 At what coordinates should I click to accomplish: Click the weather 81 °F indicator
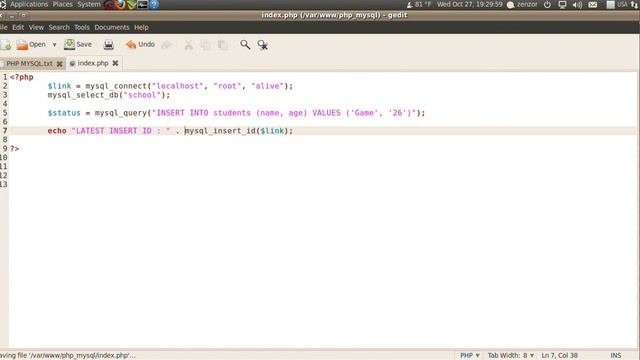(419, 4)
